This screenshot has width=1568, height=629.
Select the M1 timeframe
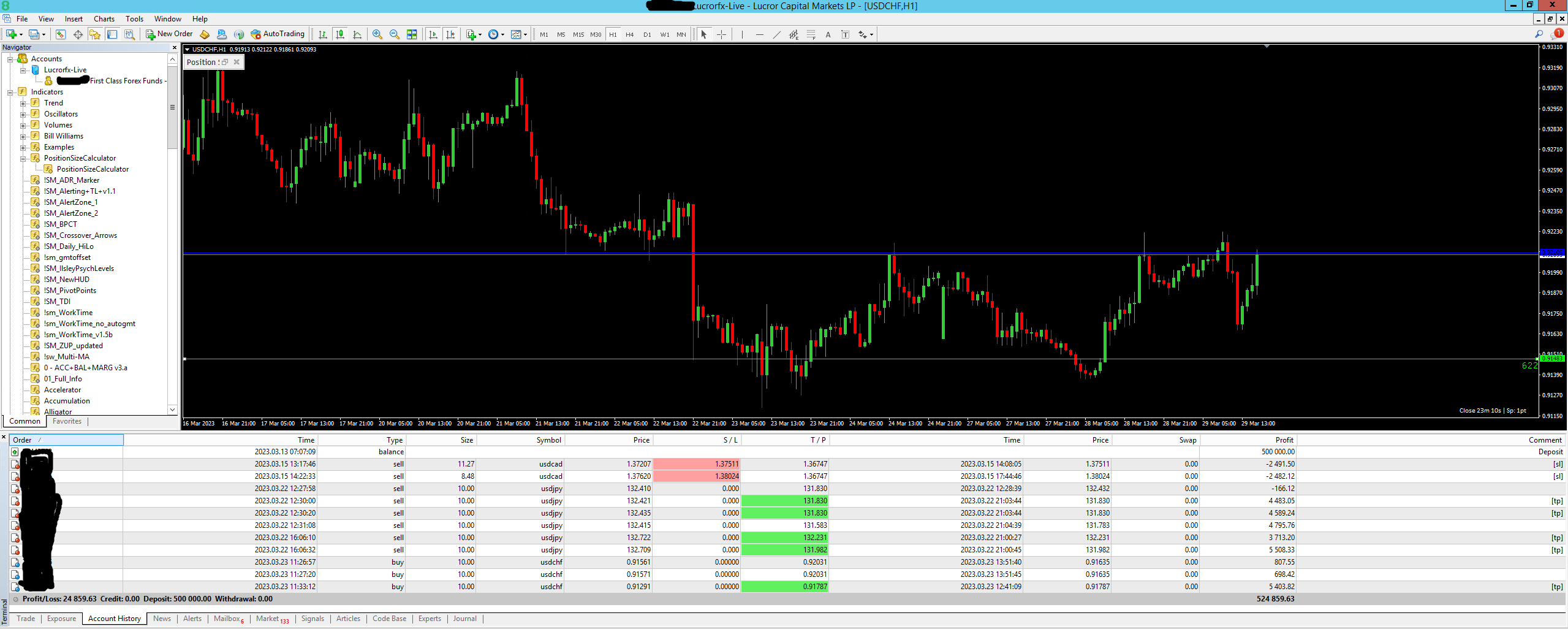pyautogui.click(x=544, y=35)
